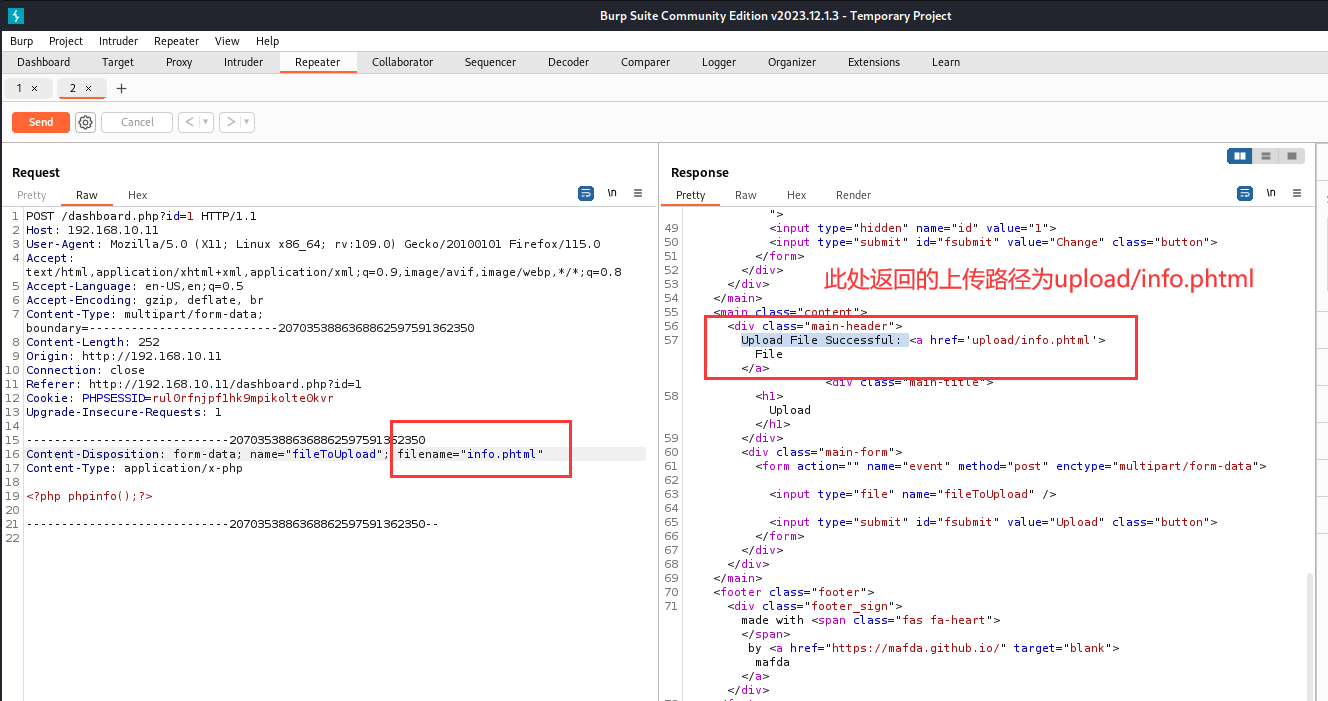Toggle show non-printable \n in Response panel
The height and width of the screenshot is (701, 1328).
pos(1271,194)
